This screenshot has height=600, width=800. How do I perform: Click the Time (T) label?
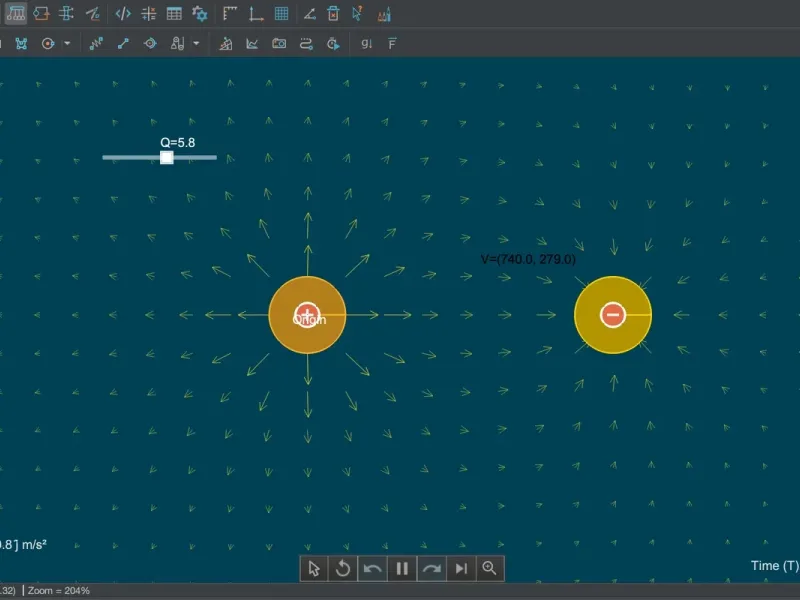[775, 565]
